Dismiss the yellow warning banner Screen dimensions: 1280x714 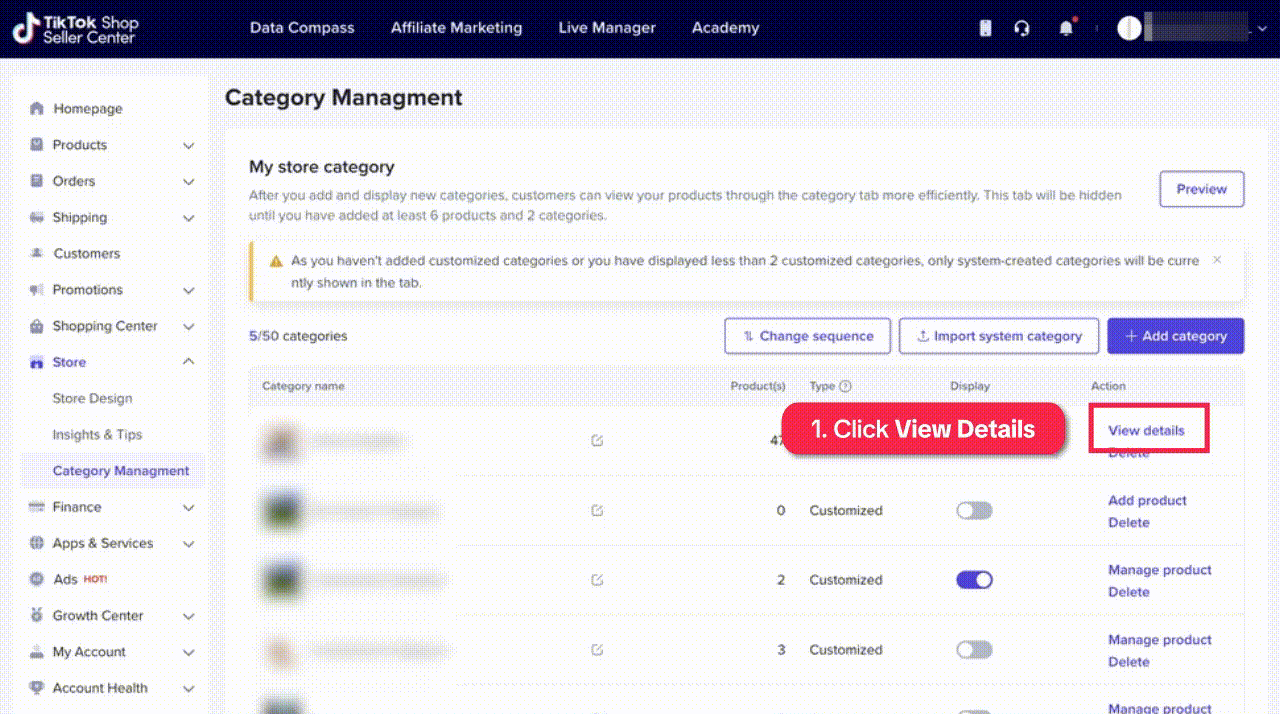click(x=1217, y=260)
